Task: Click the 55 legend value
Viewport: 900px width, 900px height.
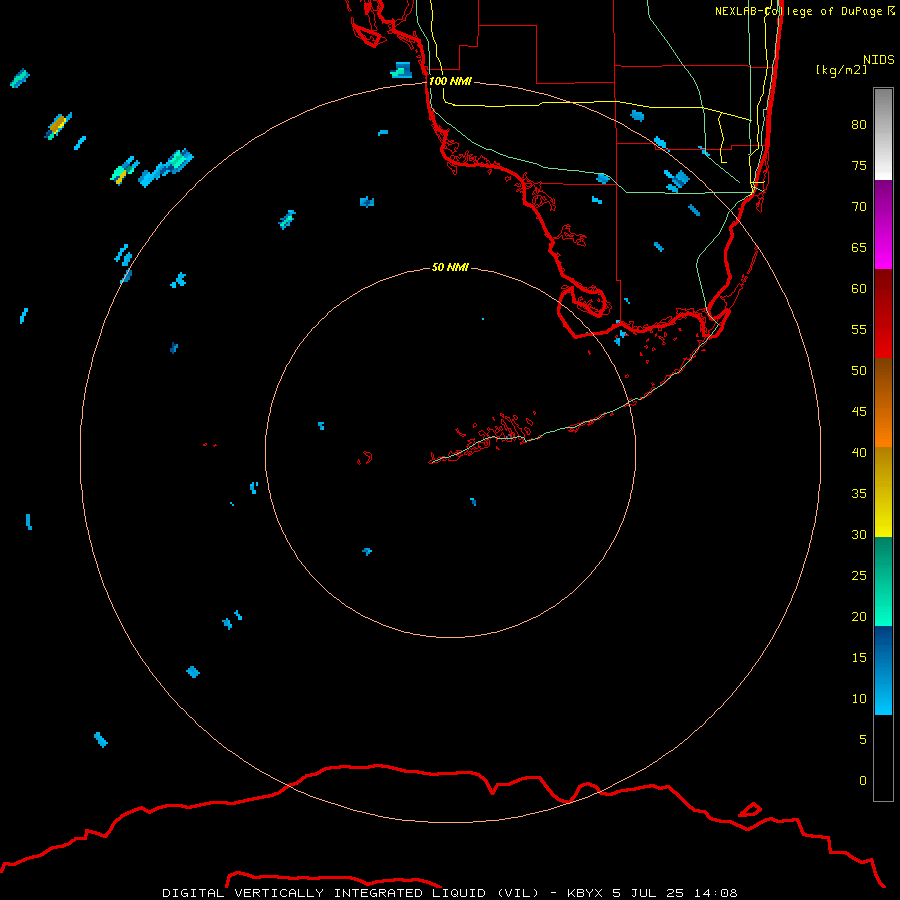Action: click(x=859, y=329)
